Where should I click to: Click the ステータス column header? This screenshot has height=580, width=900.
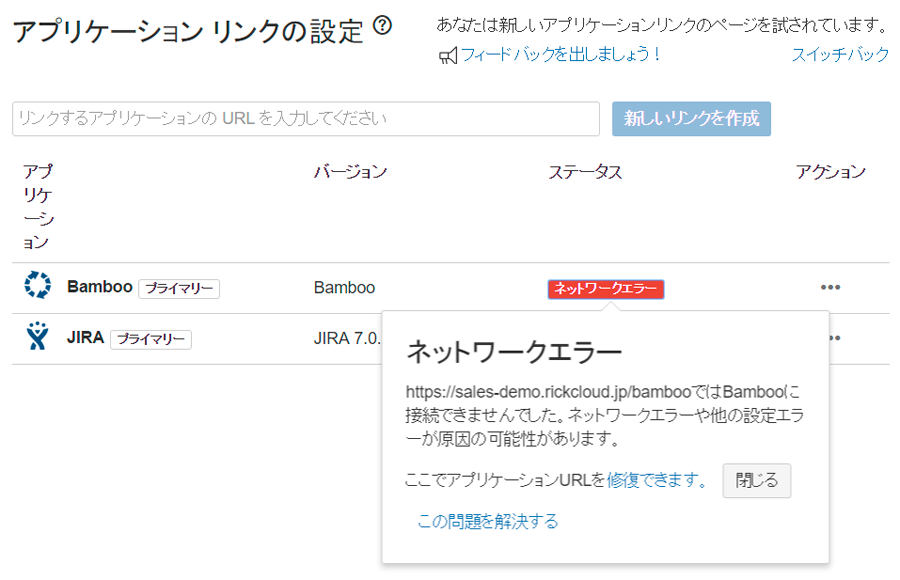585,171
